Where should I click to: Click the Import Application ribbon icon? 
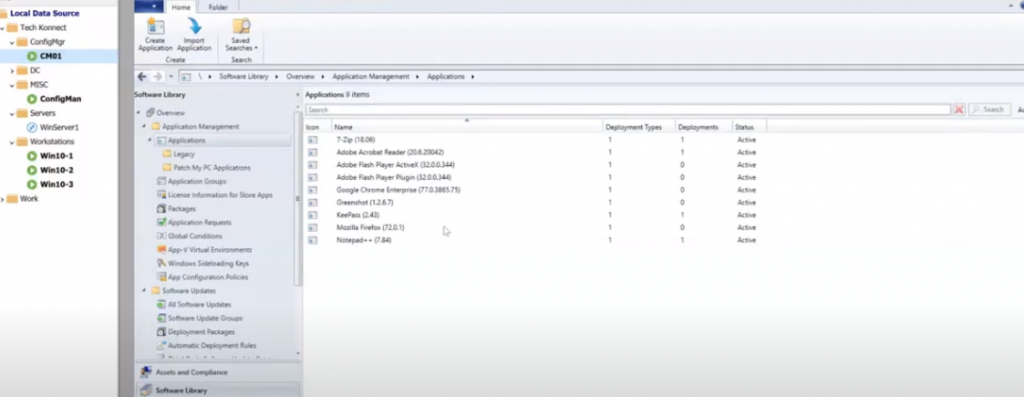click(x=195, y=27)
